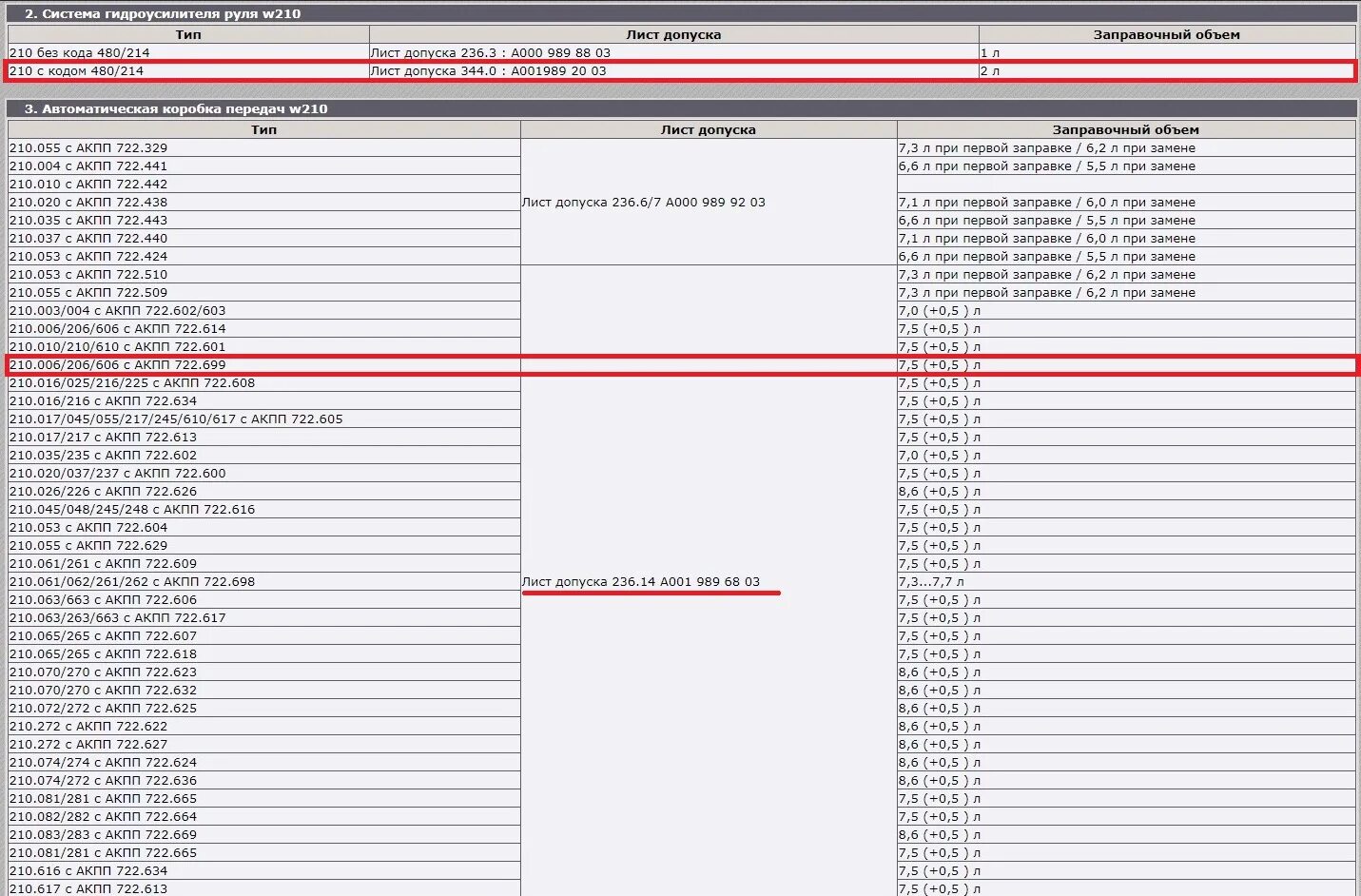This screenshot has height=896, width=1361.
Task: Click cell '210.004 с АКПП 722.441'
Action: pos(264,166)
